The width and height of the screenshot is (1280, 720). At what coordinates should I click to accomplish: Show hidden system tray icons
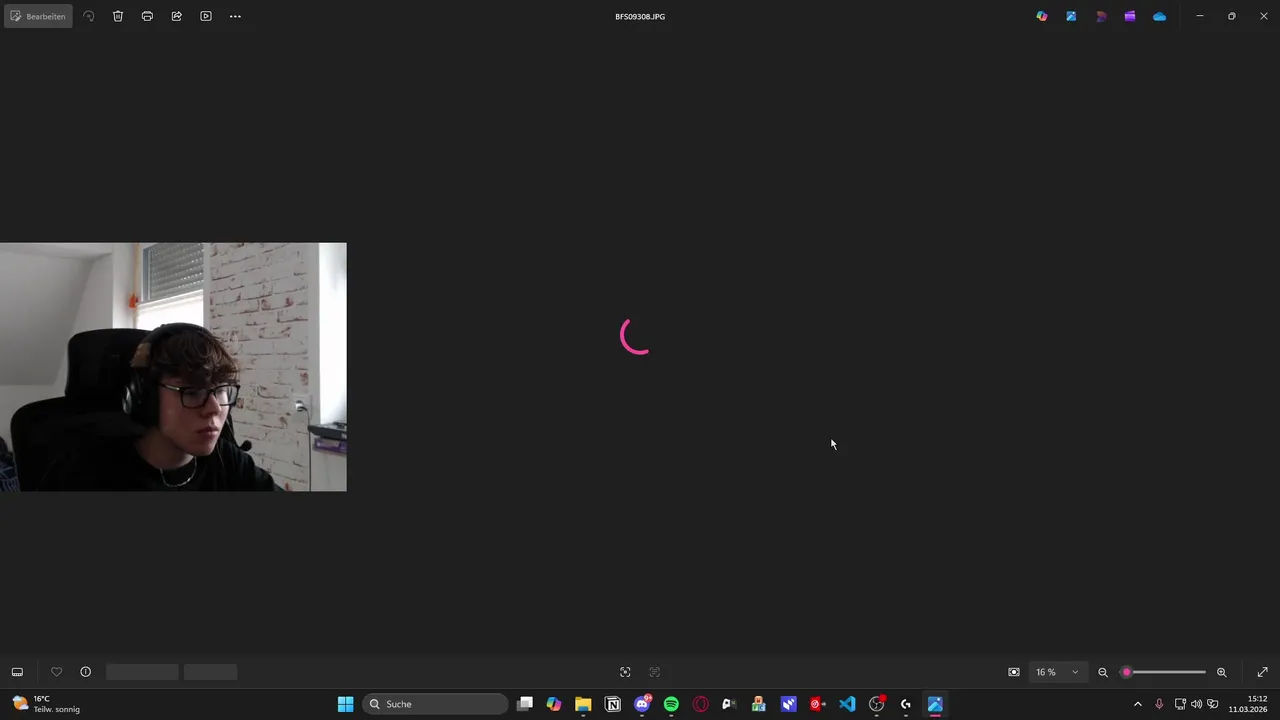1137,704
